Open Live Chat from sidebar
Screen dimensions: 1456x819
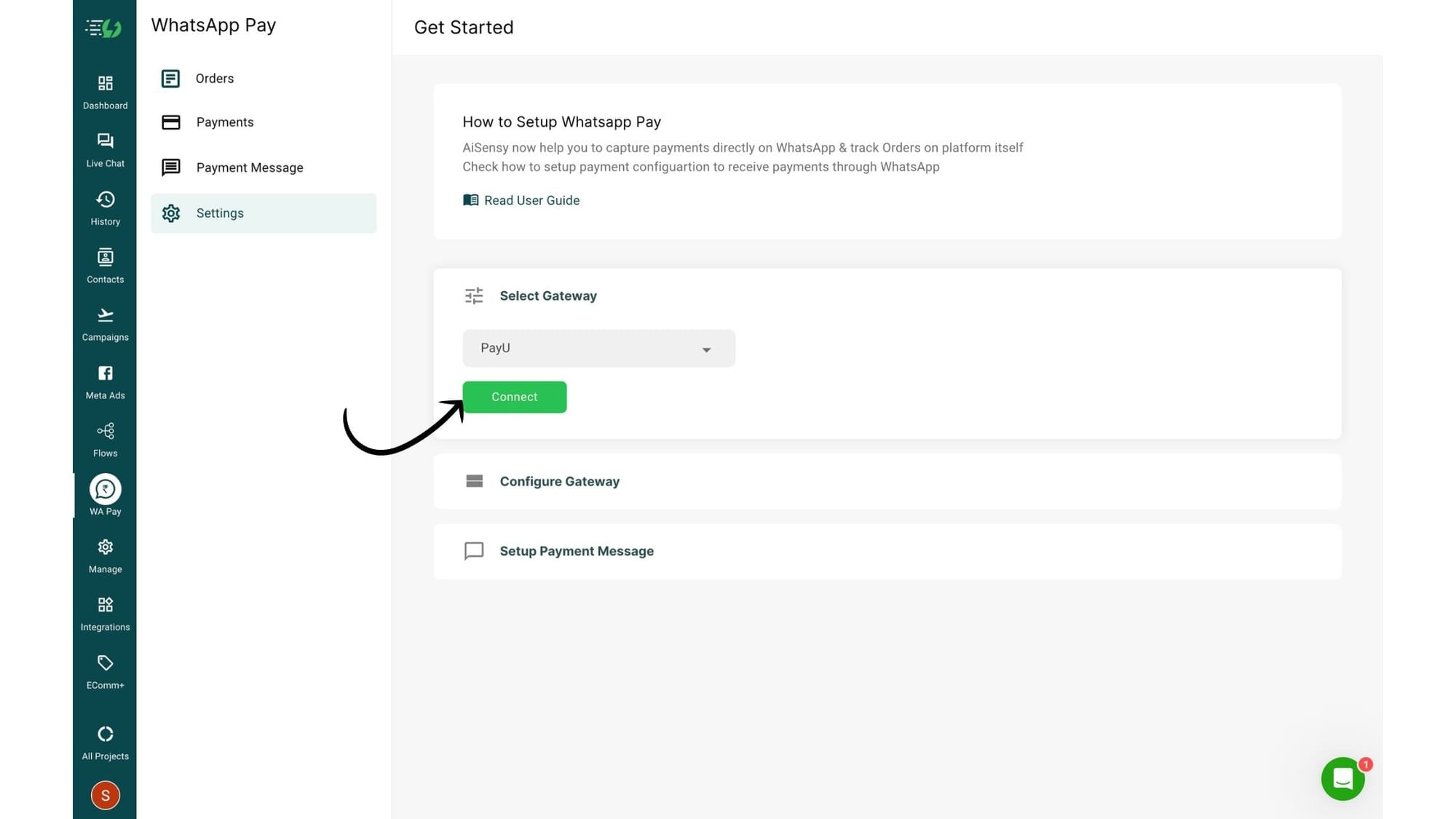[x=105, y=150]
